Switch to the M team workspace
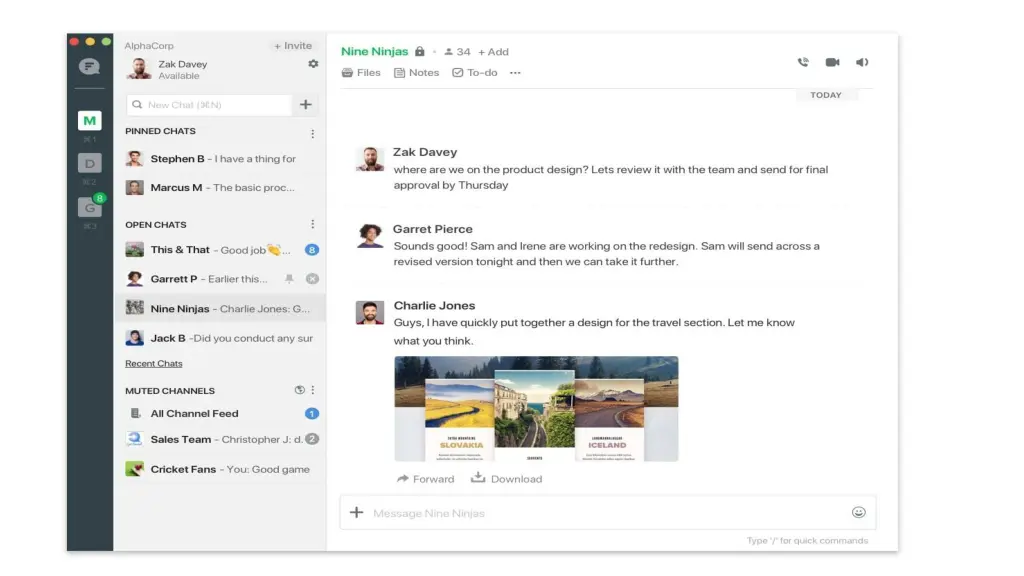This screenshot has width=1024, height=576. (x=89, y=120)
